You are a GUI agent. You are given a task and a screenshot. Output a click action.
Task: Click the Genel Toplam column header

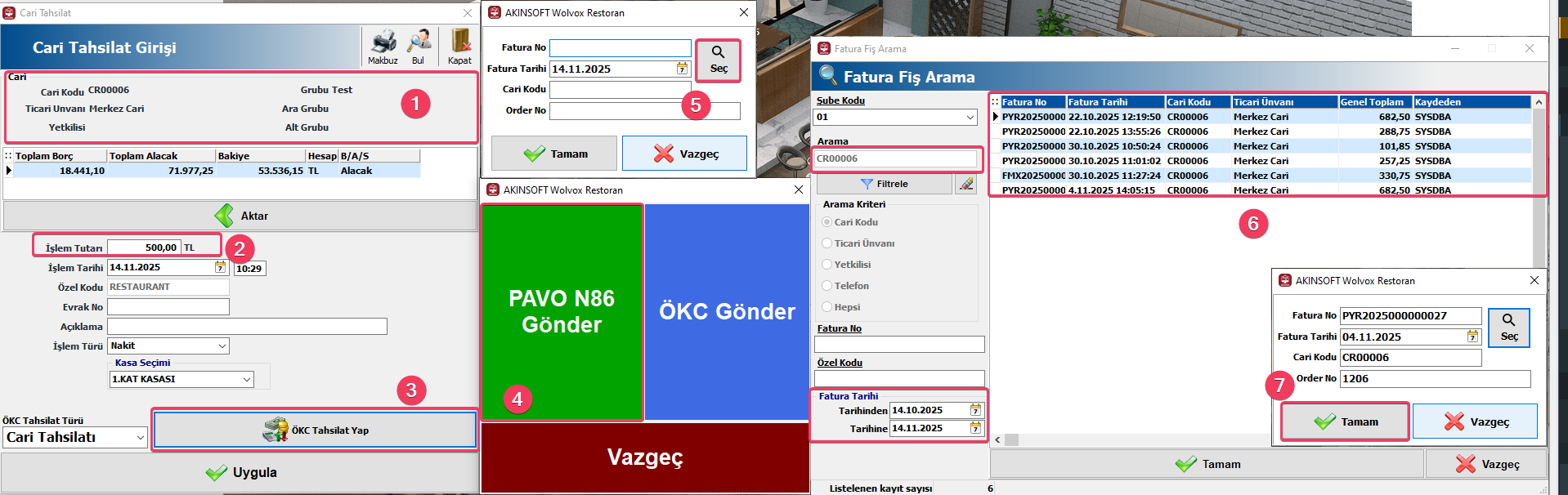coord(1375,102)
